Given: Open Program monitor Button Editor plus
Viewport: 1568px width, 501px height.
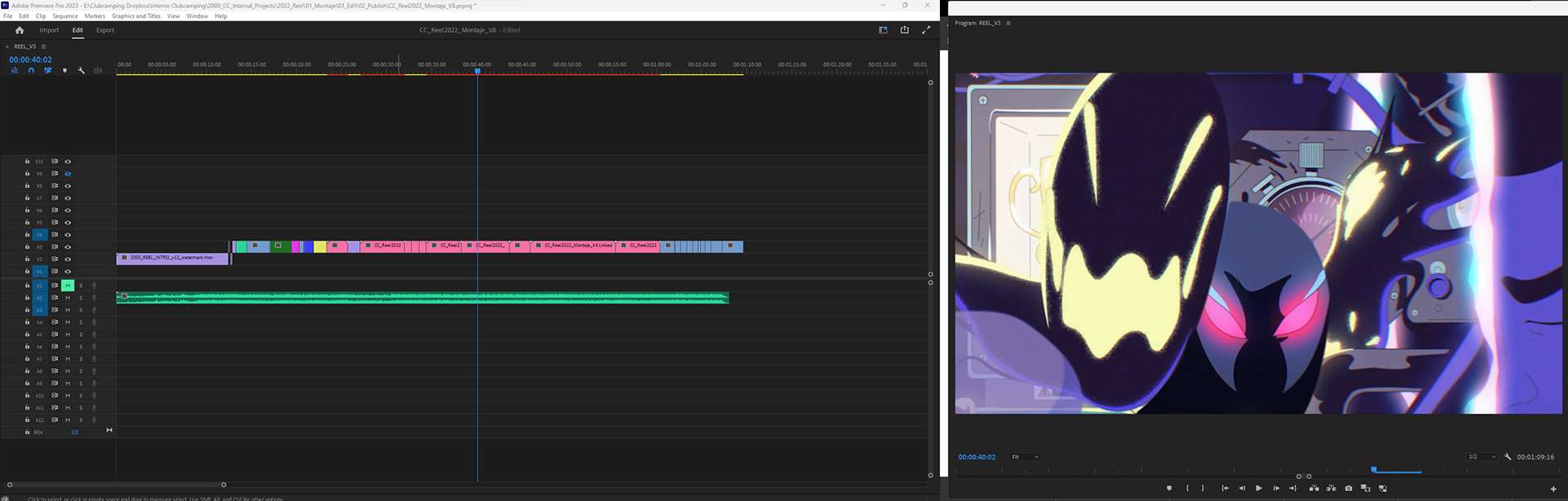Looking at the screenshot, I should [1553, 489].
